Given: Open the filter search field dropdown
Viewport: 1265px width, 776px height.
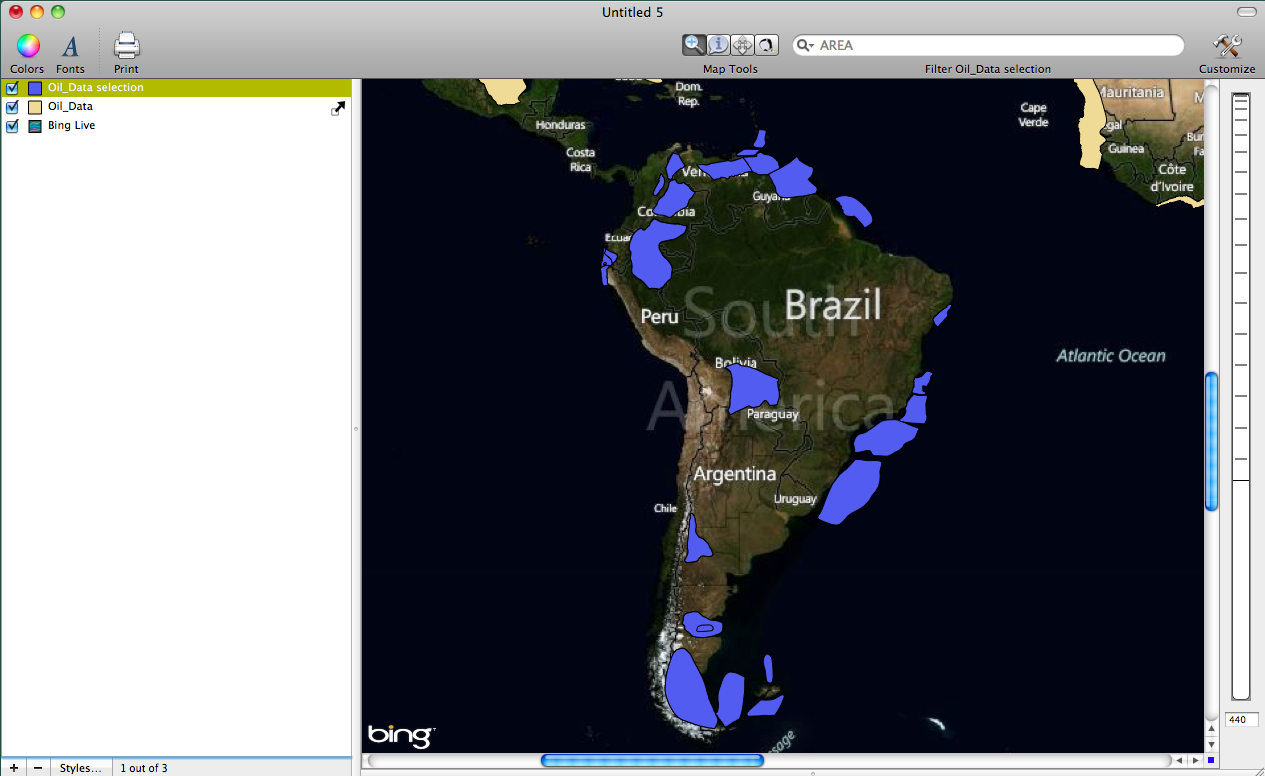Looking at the screenshot, I should tap(805, 46).
